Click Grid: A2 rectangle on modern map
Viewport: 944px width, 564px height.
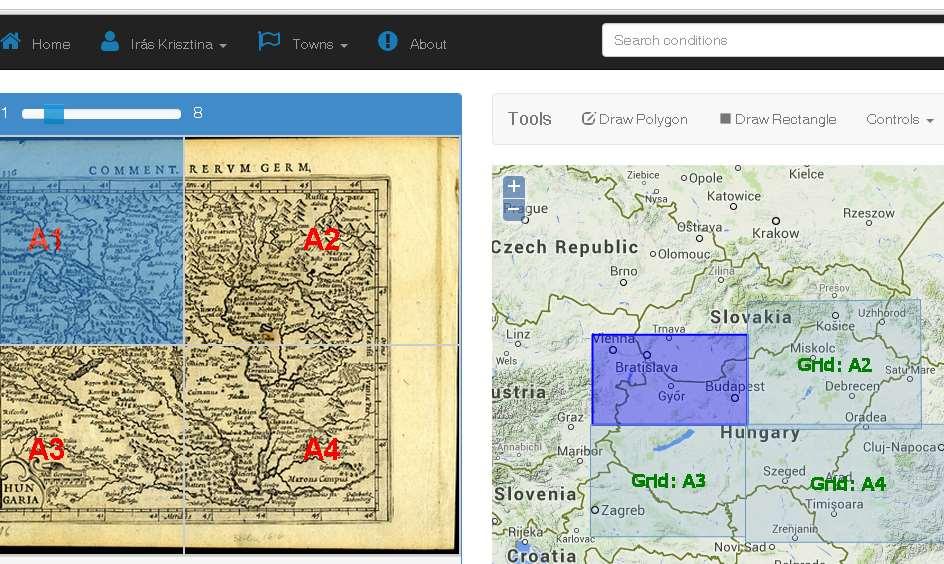tap(834, 364)
